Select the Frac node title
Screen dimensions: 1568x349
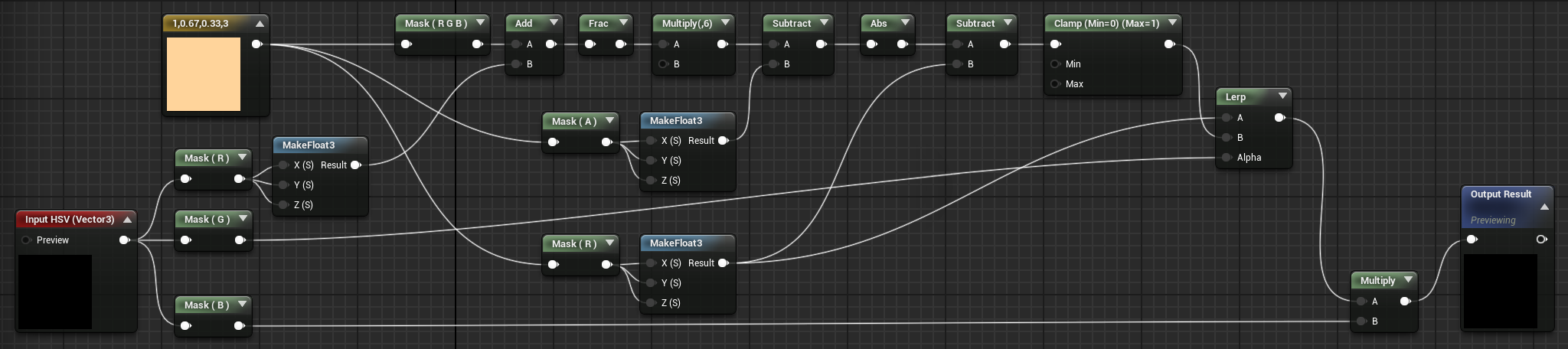point(598,24)
